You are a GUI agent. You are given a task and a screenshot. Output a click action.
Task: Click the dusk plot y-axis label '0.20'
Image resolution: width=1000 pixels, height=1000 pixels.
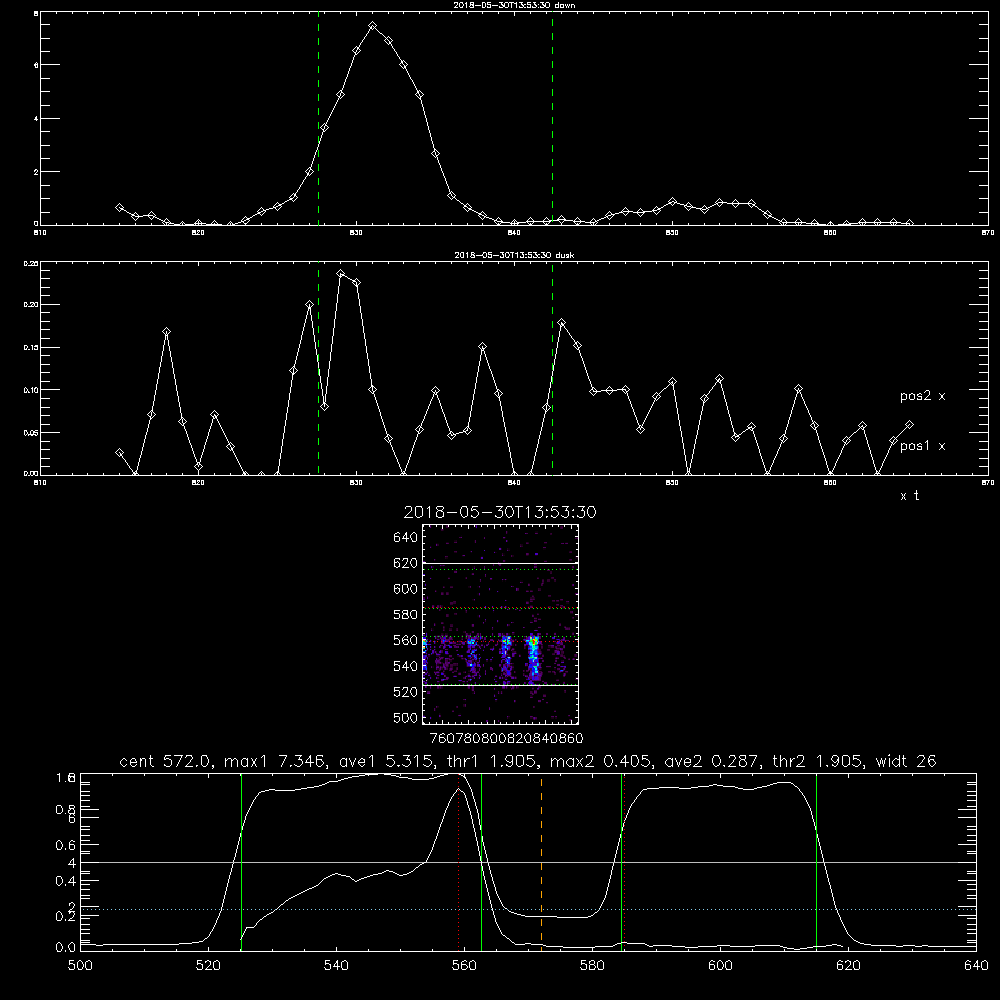pos(31,305)
